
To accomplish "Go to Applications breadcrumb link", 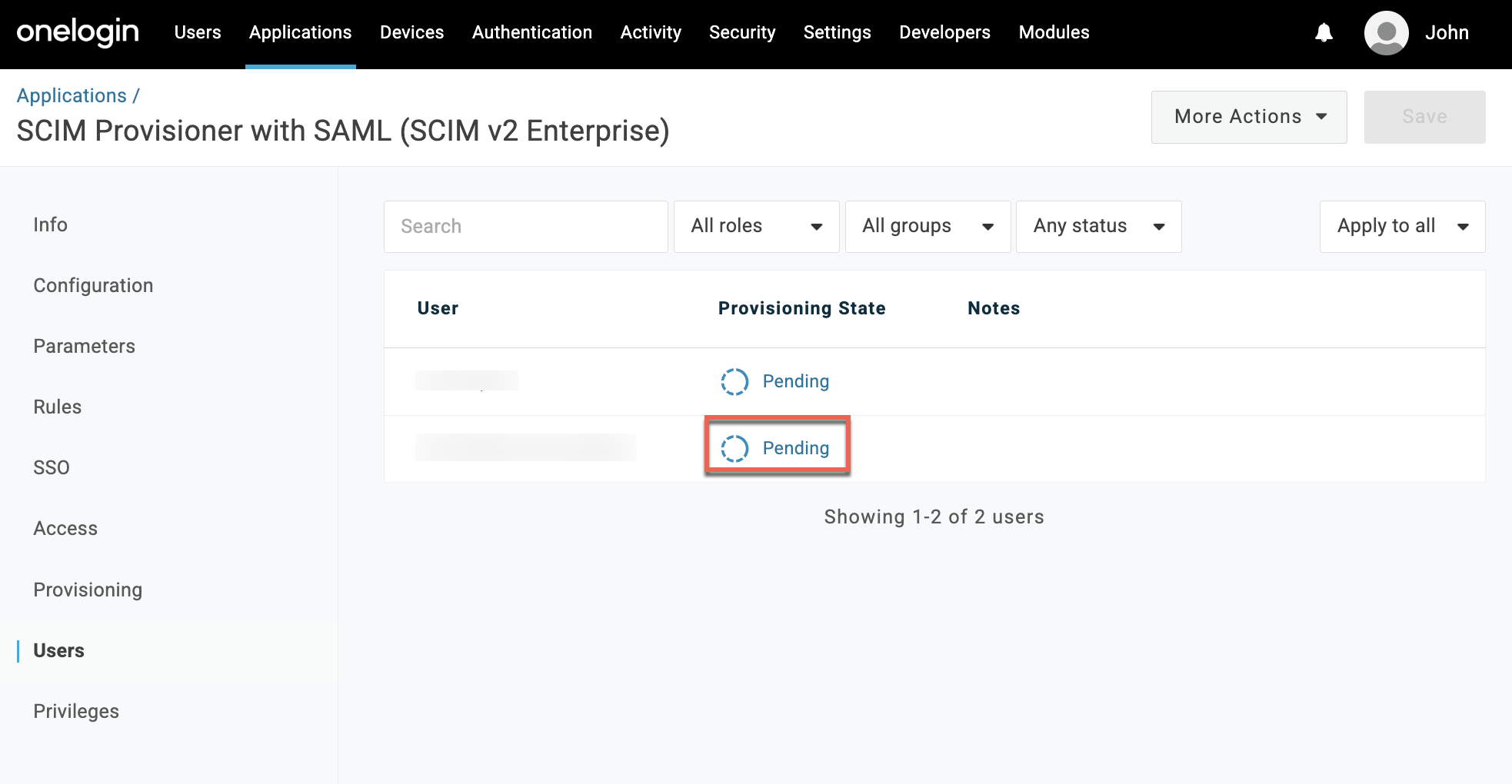I will (x=72, y=95).
